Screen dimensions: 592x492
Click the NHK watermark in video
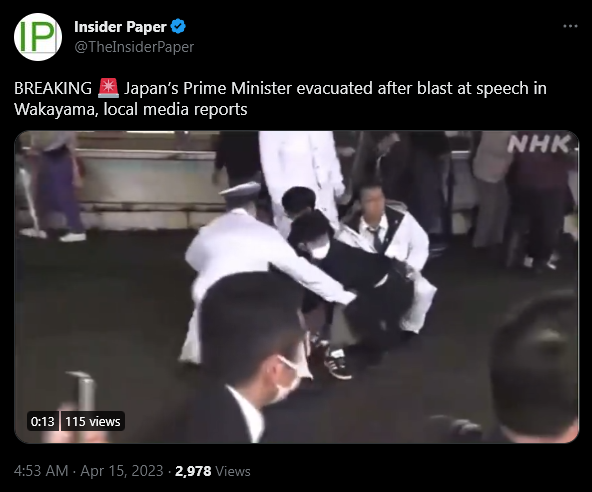coord(540,144)
